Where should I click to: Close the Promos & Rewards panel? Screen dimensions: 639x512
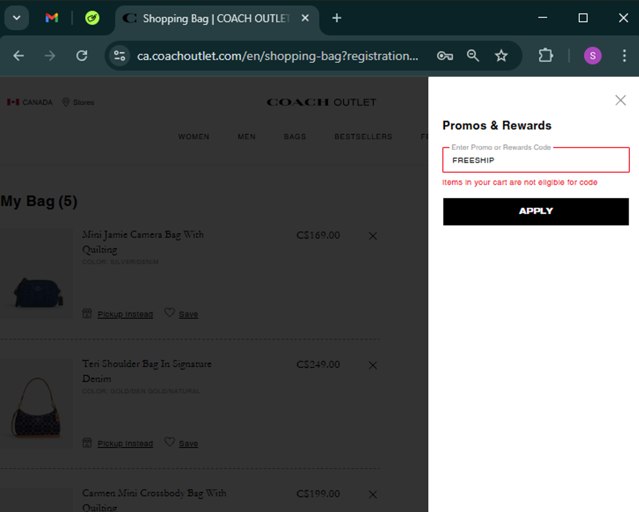(620, 100)
